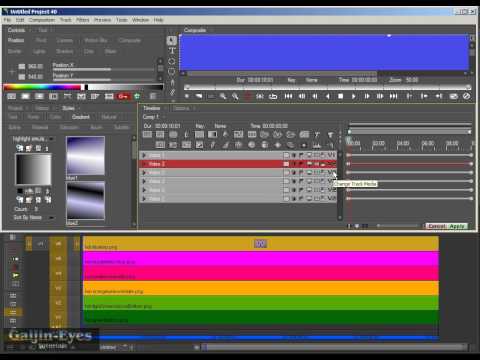Click the first icon under the highlight dropdown
Viewport: 480px width, 360px height.
click(20, 148)
